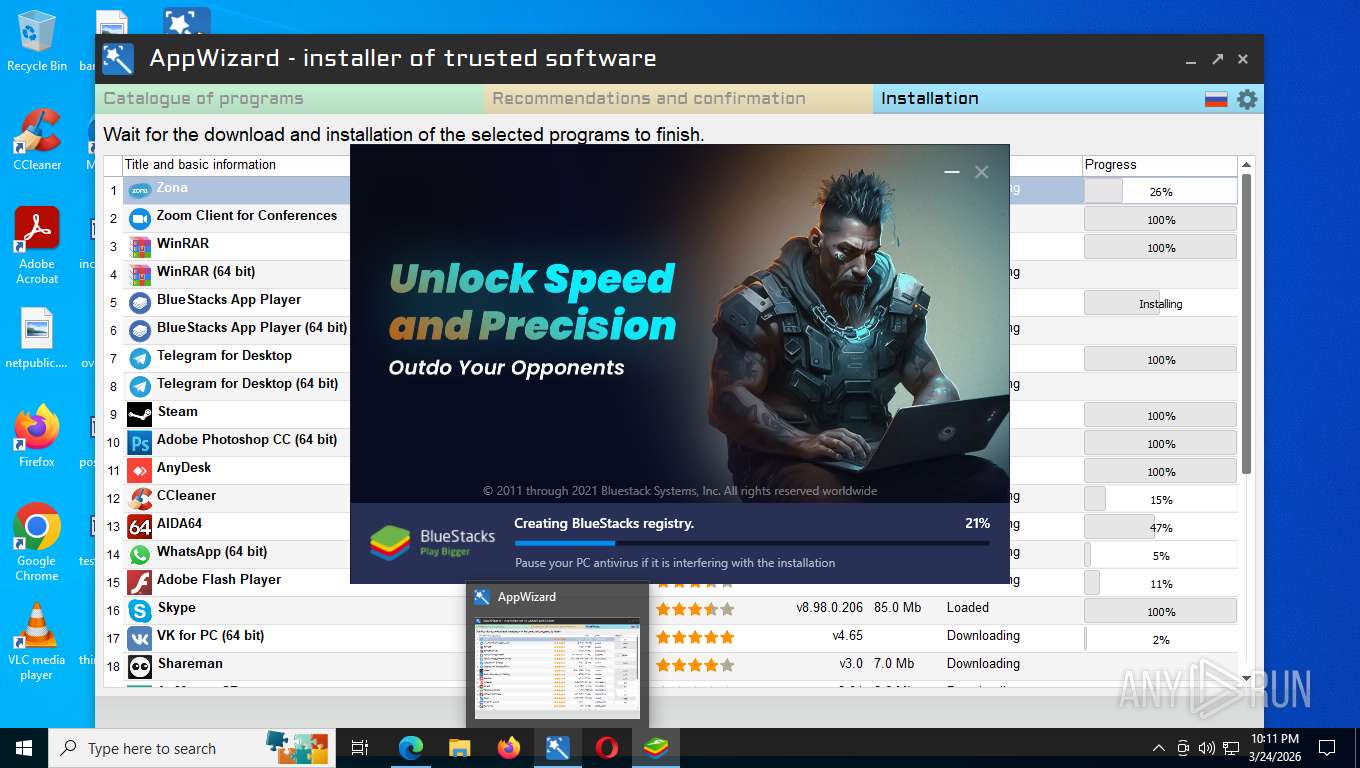The image size is (1360, 768).
Task: Click the BlueStacks installer 21% progress bar
Action: click(x=752, y=543)
